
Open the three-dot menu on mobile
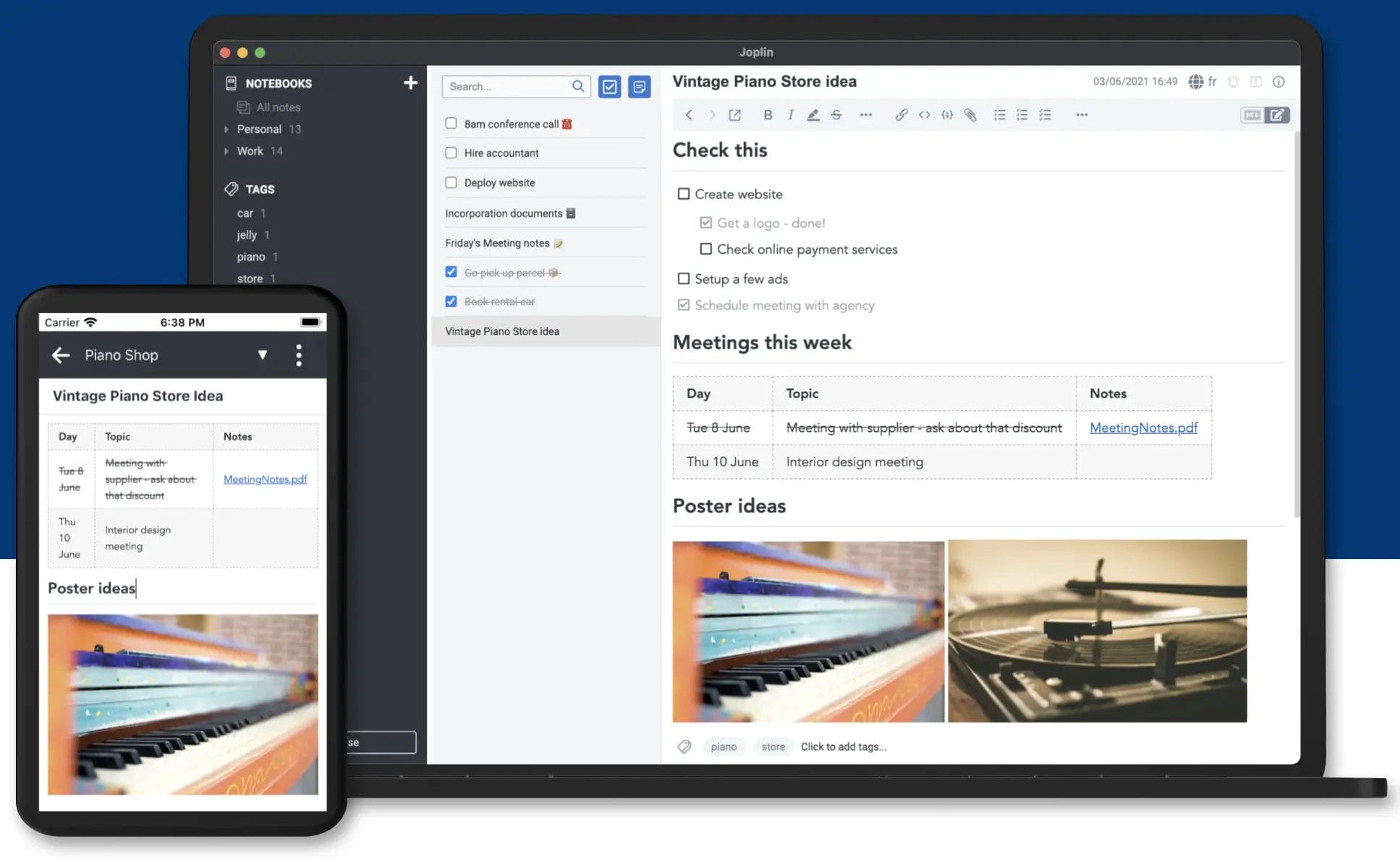pos(299,355)
